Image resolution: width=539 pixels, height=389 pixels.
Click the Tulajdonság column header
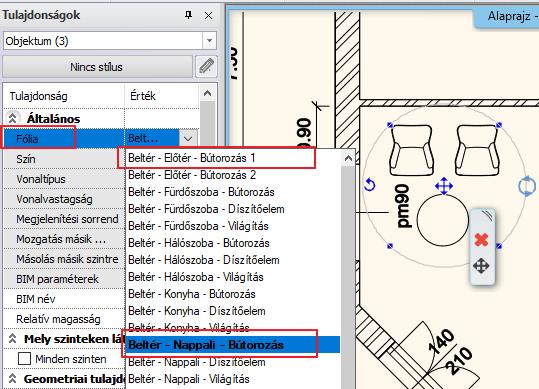64,96
